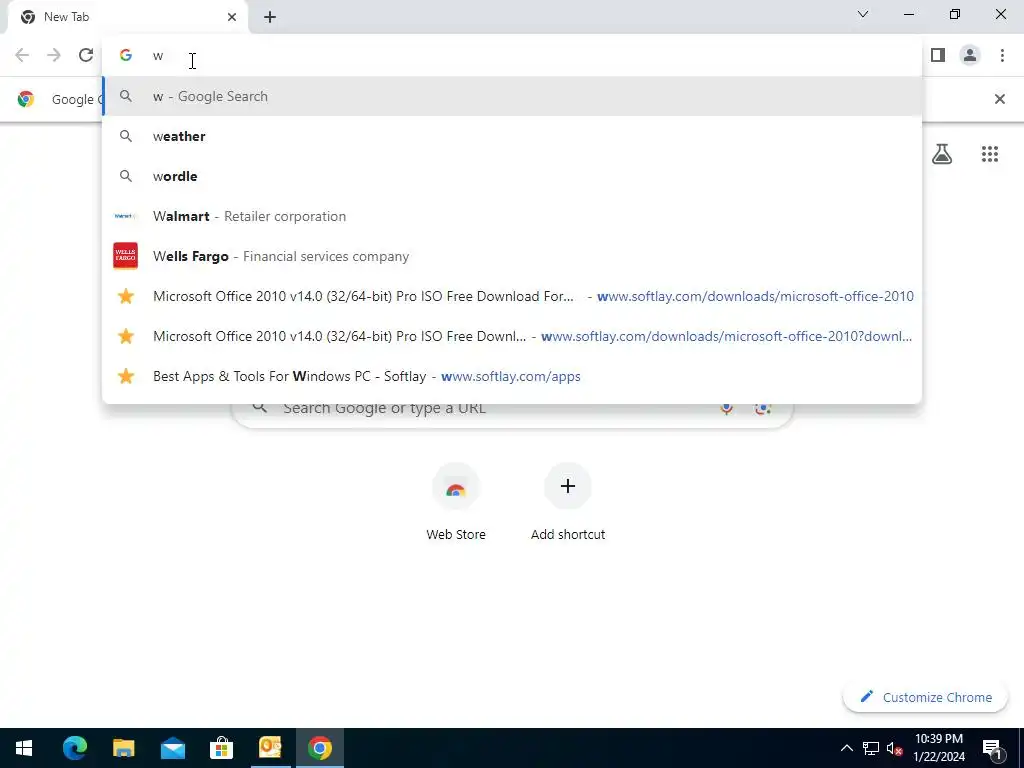Open the Google apps grid
Screen dimensions: 1024x768
tap(989, 154)
